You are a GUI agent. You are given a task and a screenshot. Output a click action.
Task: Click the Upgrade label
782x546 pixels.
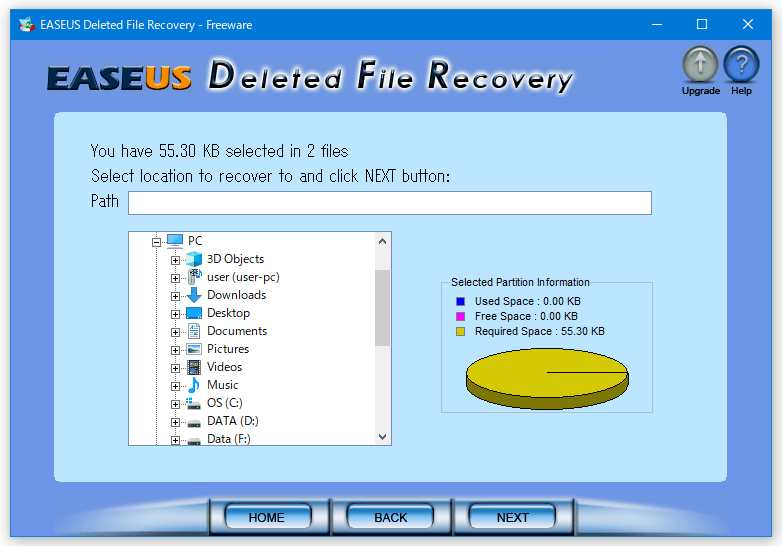(x=701, y=91)
